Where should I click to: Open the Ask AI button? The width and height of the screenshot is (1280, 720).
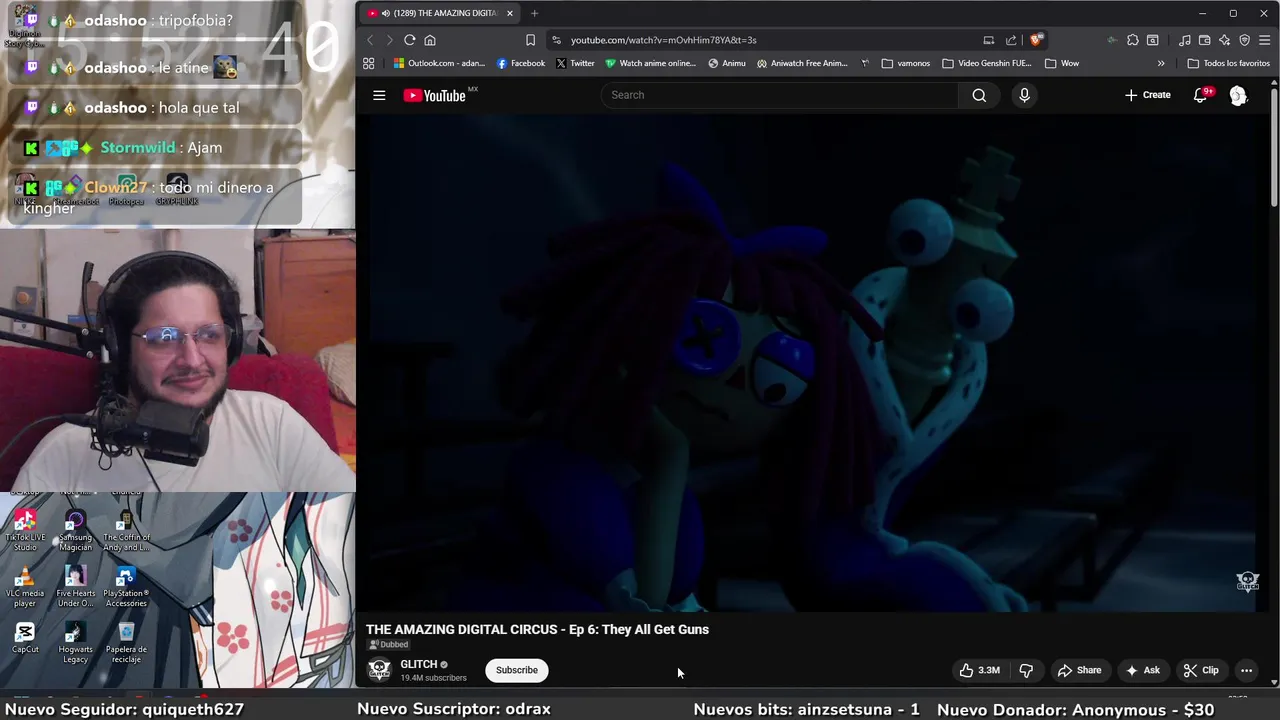pyautogui.click(x=1143, y=670)
